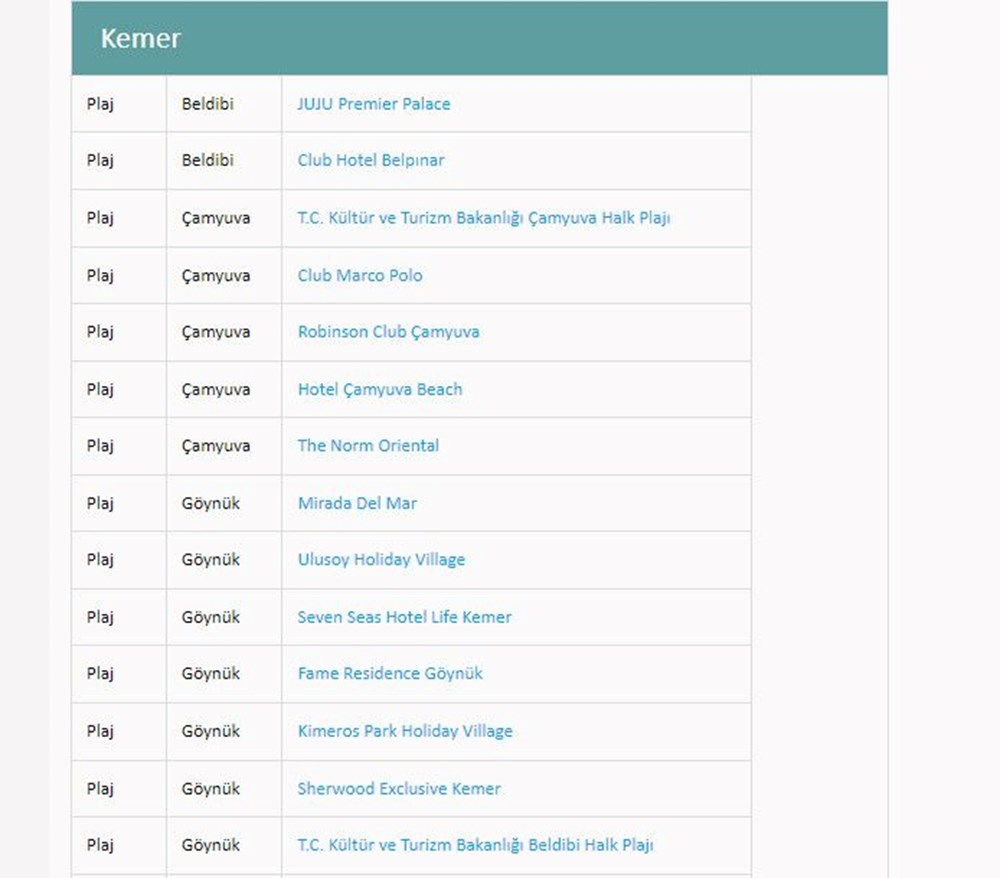Open the Robinson Club Çamyuva link

[x=388, y=332]
